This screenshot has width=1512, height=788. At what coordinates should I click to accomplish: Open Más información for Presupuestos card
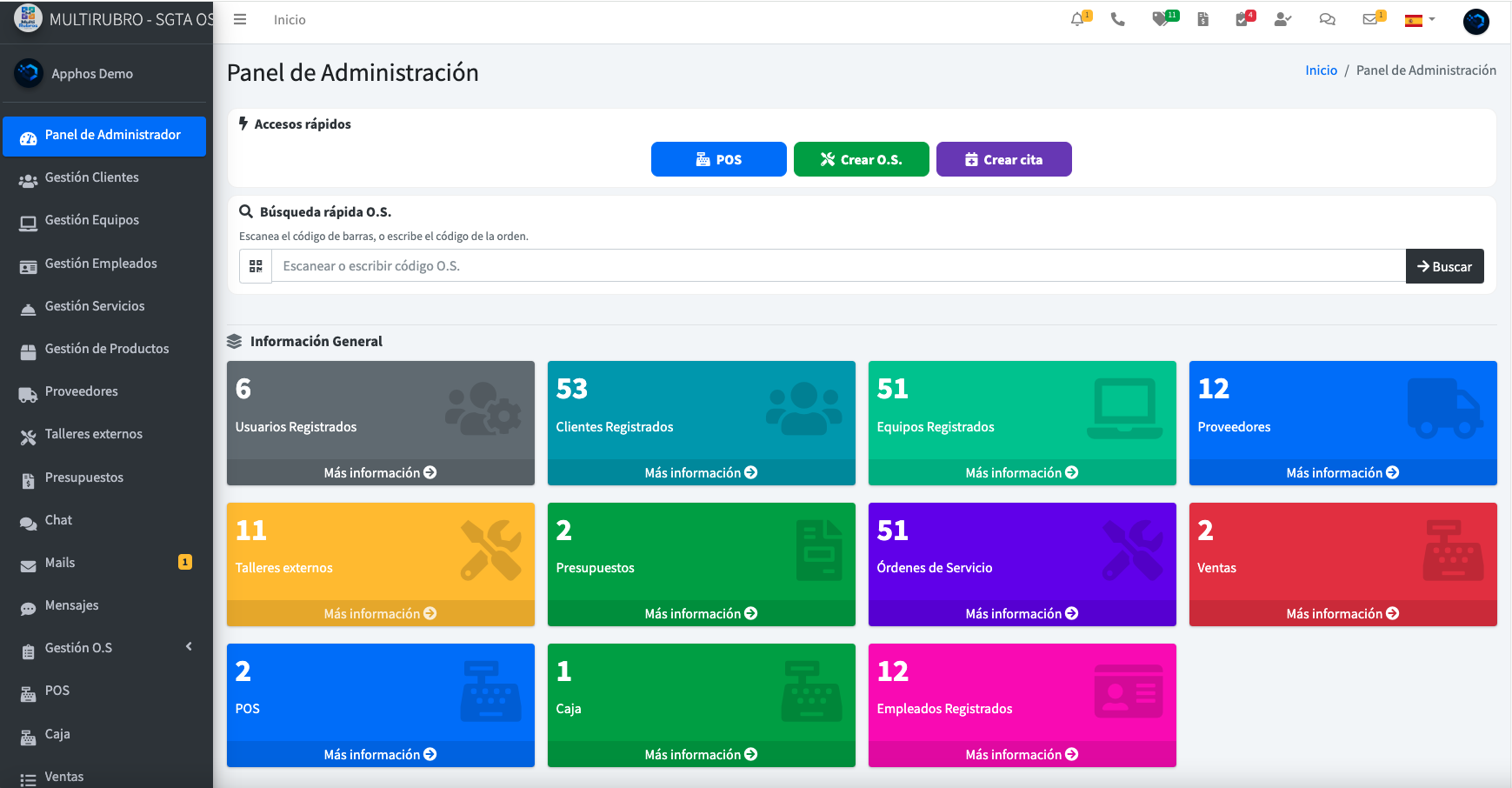pos(701,613)
